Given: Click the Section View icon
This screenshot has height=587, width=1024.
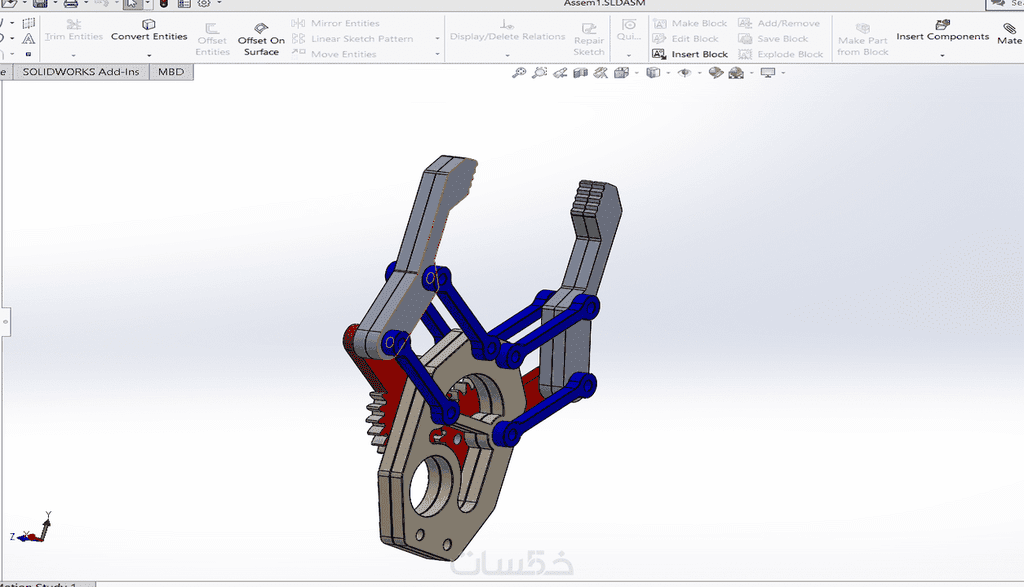Looking at the screenshot, I should tap(580, 72).
